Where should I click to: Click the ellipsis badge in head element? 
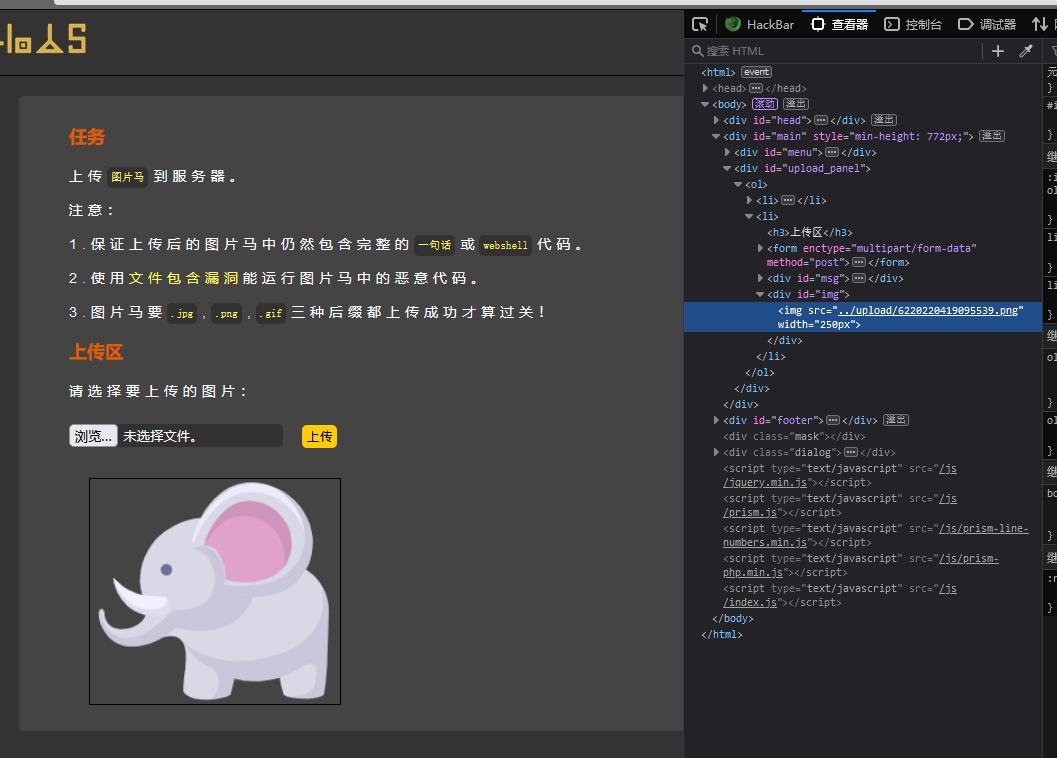(x=756, y=88)
